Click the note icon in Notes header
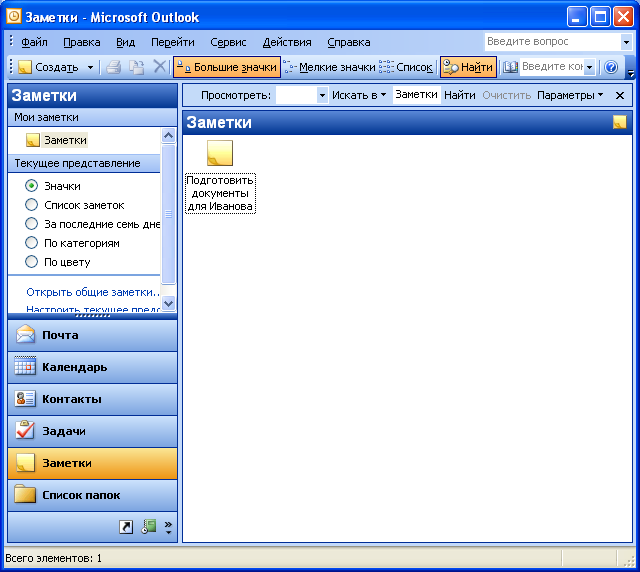 620,122
